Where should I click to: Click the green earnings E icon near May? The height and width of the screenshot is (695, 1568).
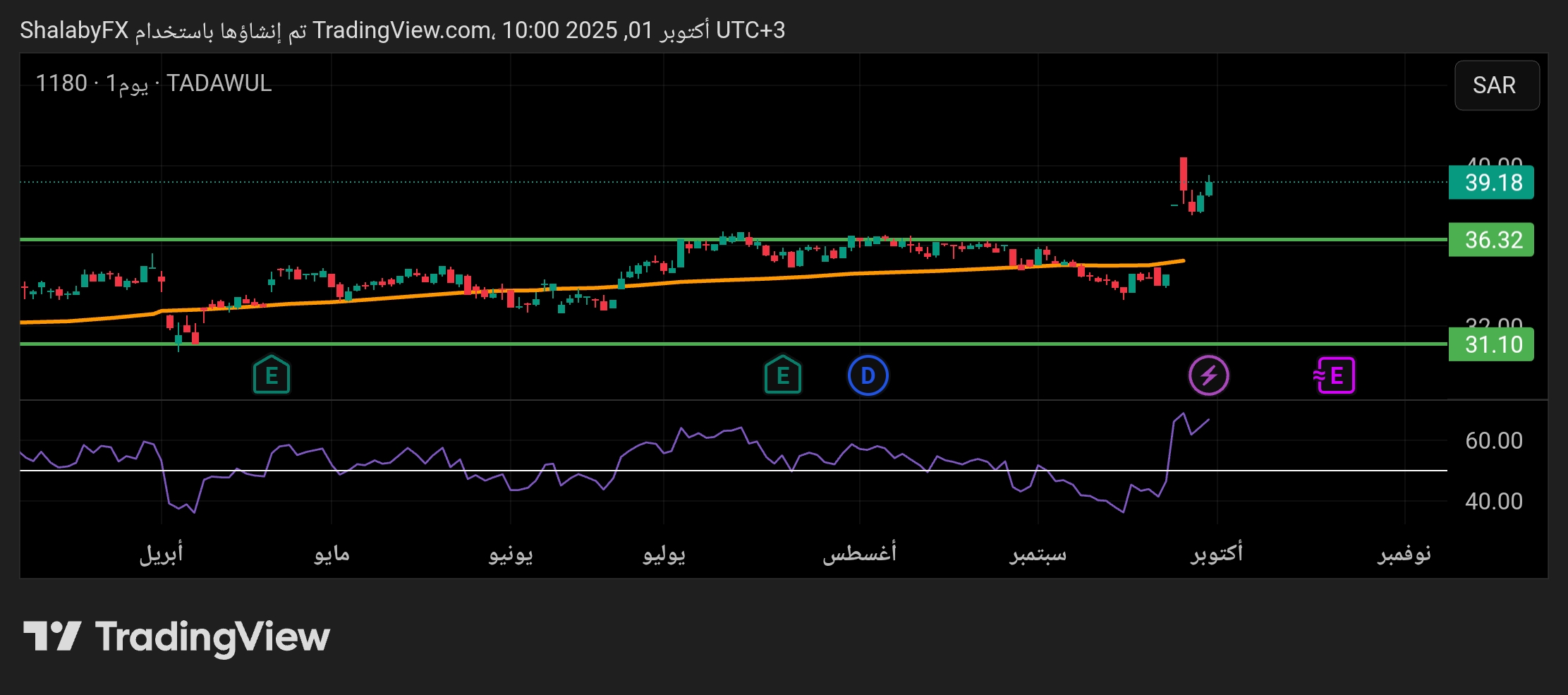[x=272, y=375]
